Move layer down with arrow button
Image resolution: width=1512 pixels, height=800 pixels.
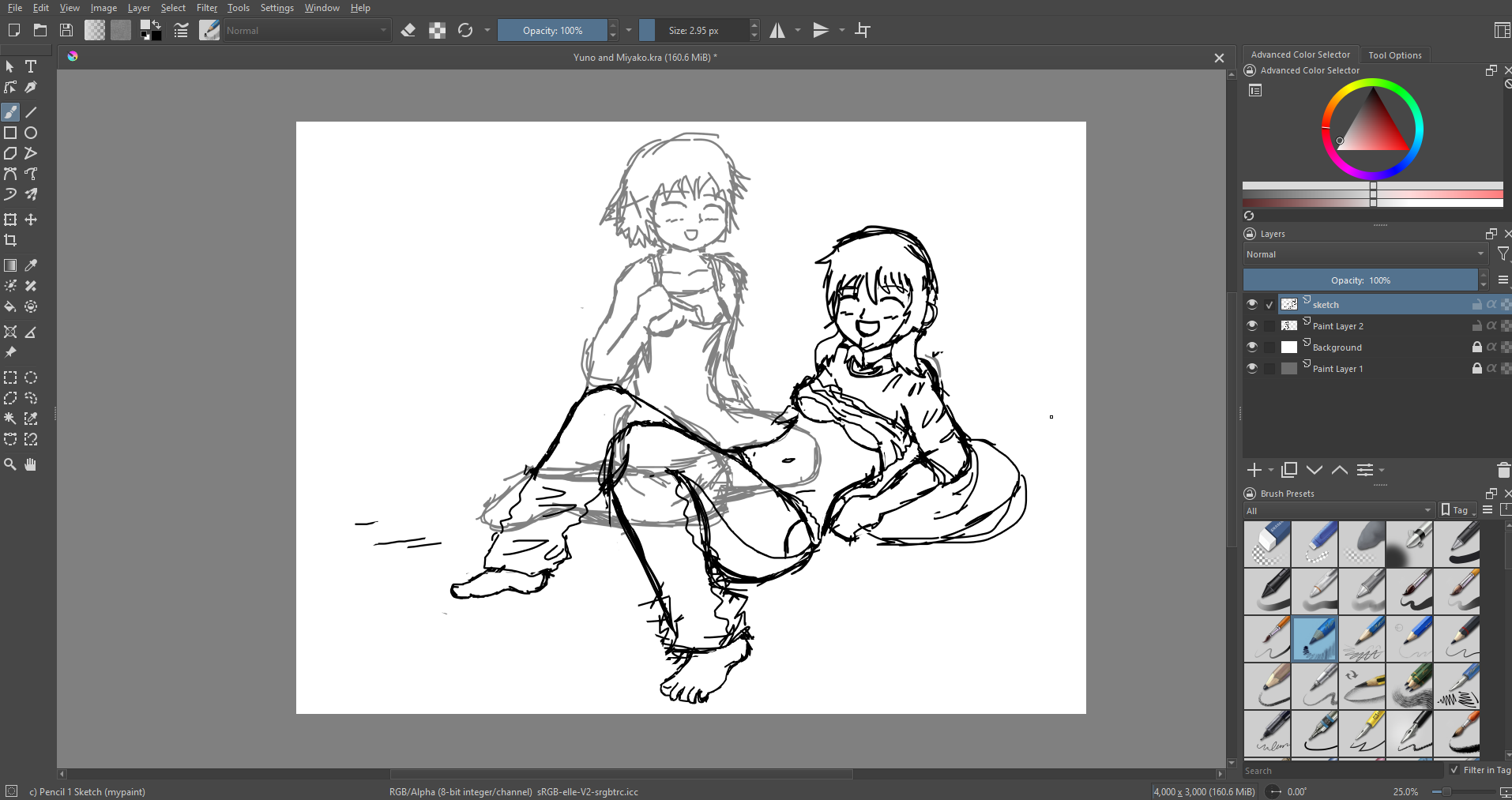(1315, 470)
